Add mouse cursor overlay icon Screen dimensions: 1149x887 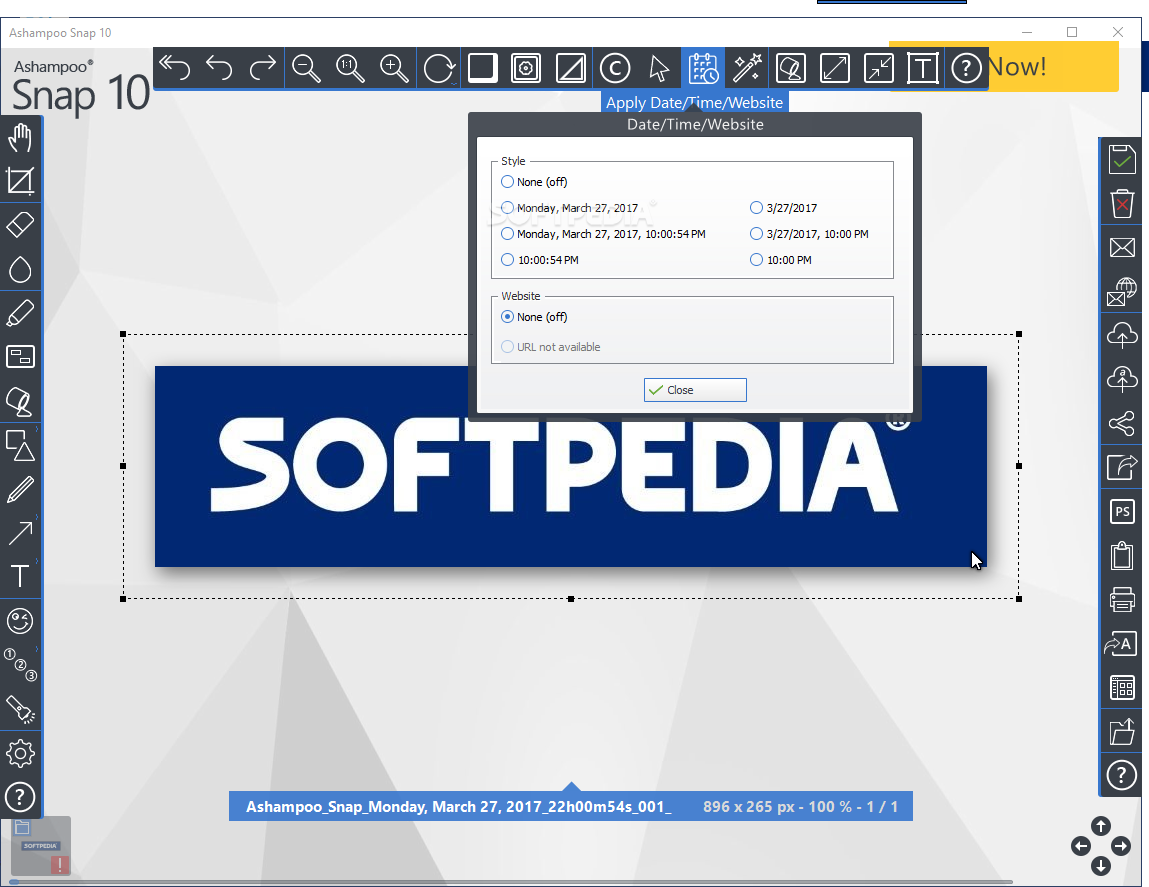tap(659, 68)
